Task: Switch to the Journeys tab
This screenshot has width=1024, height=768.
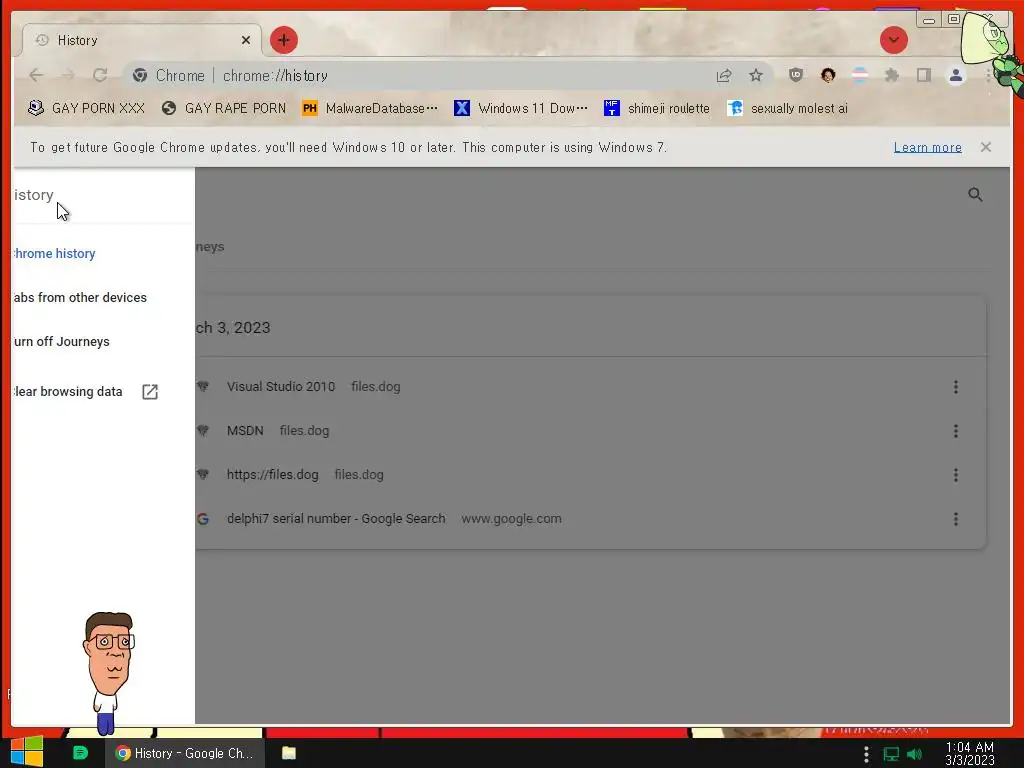Action: tap(210, 247)
